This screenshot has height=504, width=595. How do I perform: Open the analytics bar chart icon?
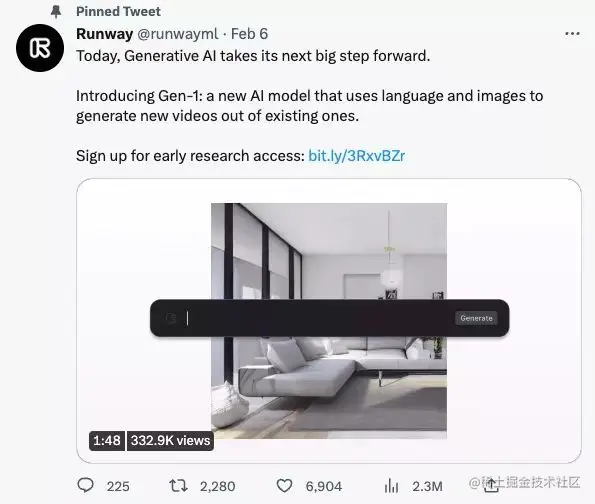tap(392, 485)
